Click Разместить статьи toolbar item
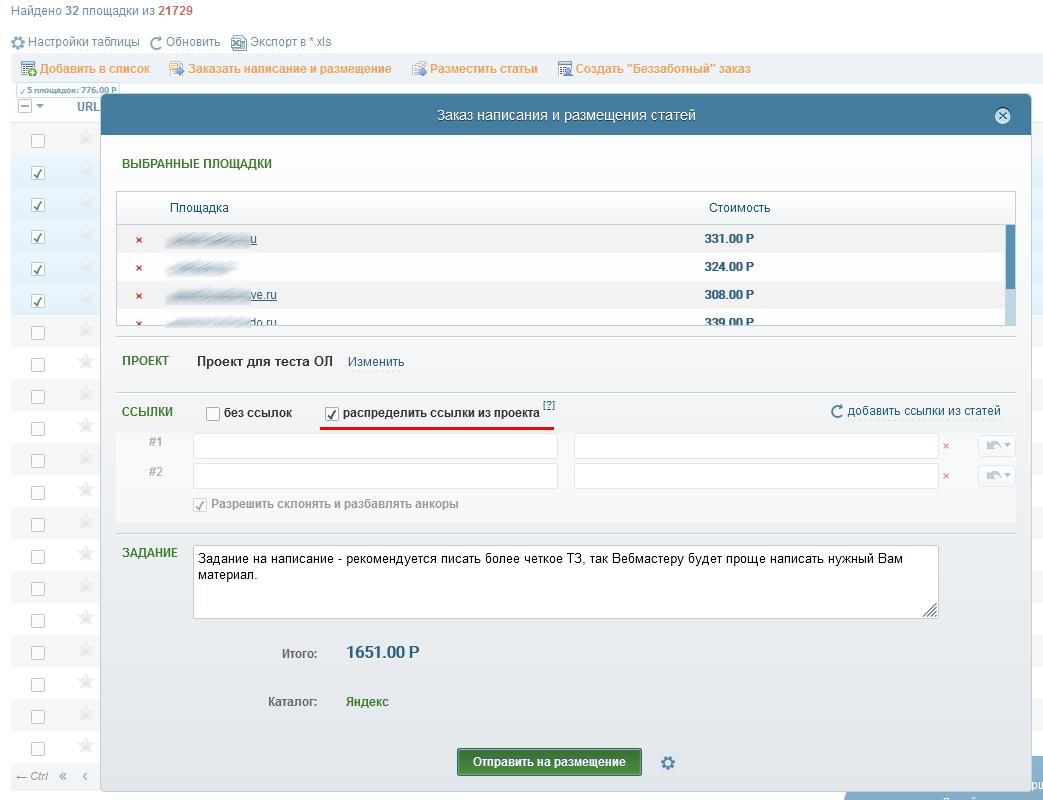The image size is (1043, 800). (475, 68)
